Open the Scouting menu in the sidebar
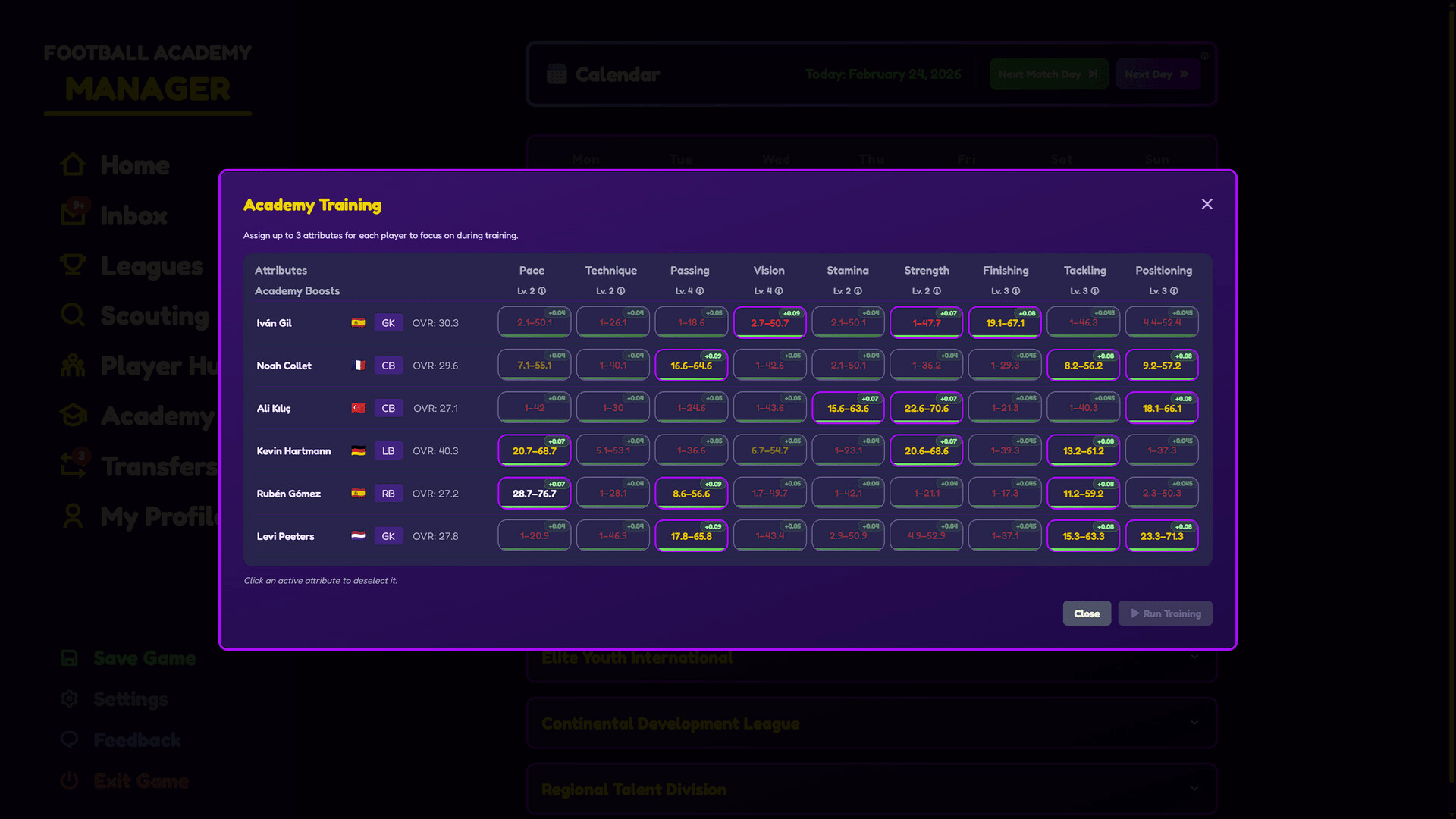This screenshot has height=819, width=1456. pyautogui.click(x=154, y=315)
